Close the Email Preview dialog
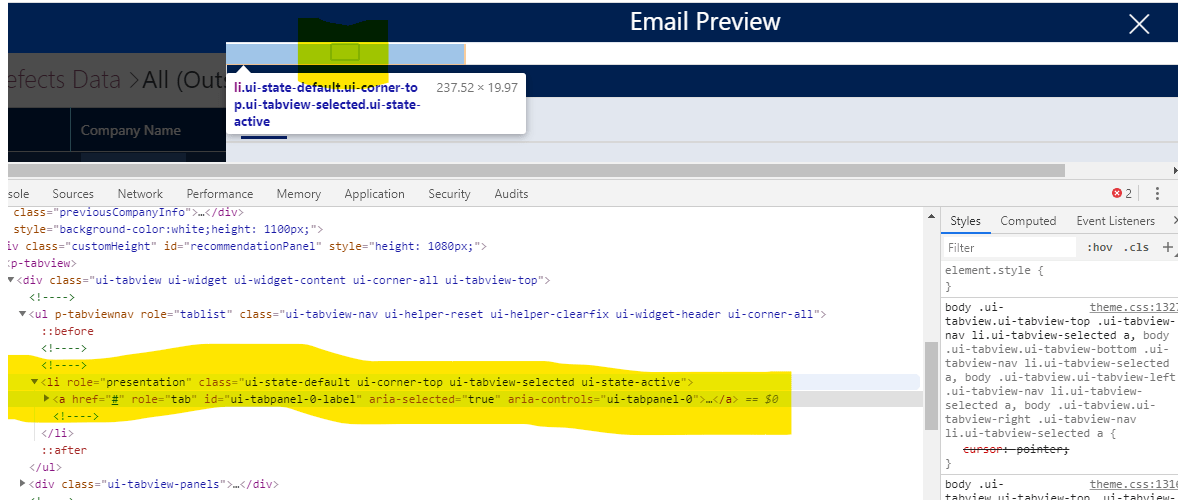Screen dimensions: 1178x500 [x=1139, y=24]
